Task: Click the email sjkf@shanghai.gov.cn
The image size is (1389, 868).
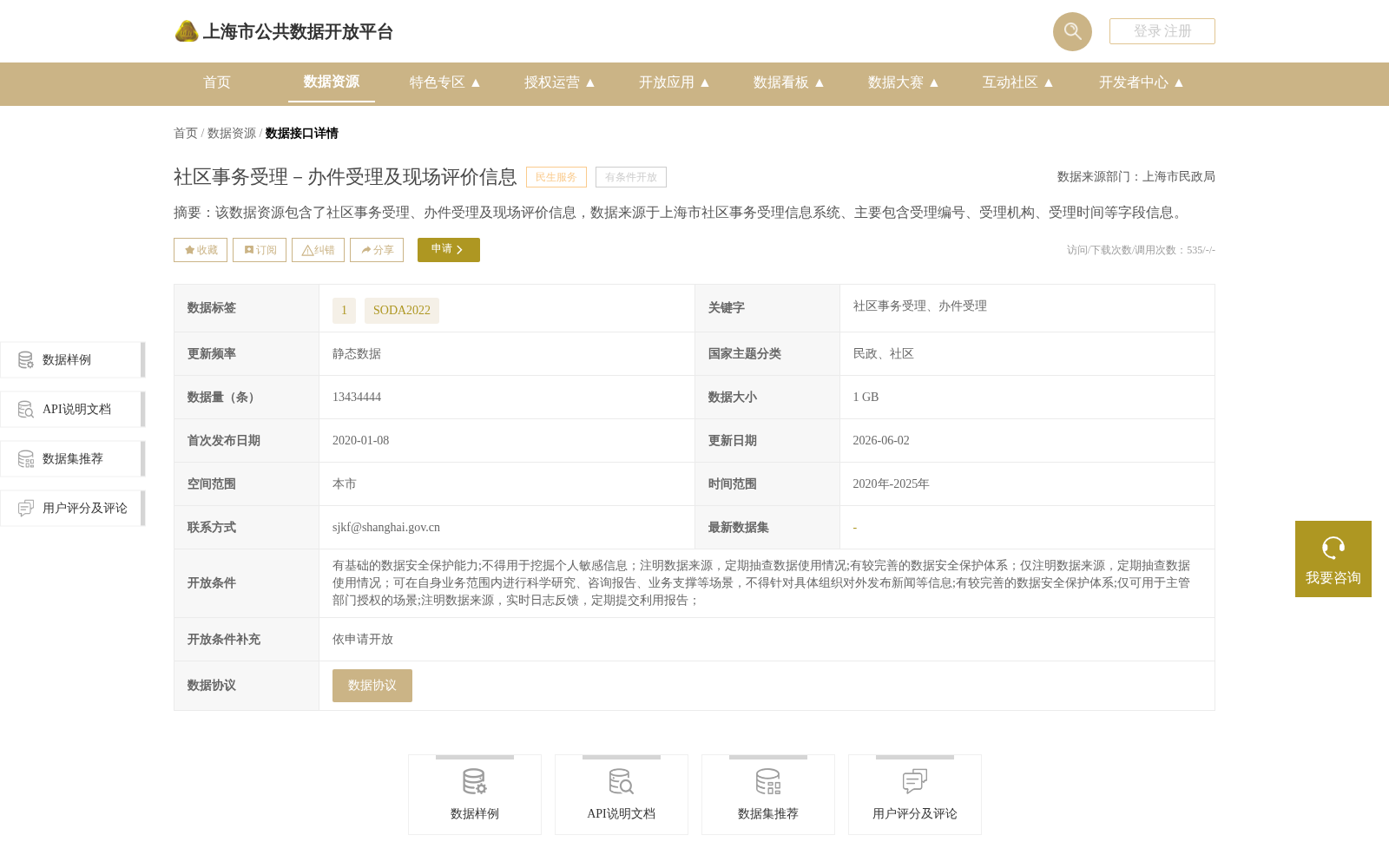Action: pos(386,528)
